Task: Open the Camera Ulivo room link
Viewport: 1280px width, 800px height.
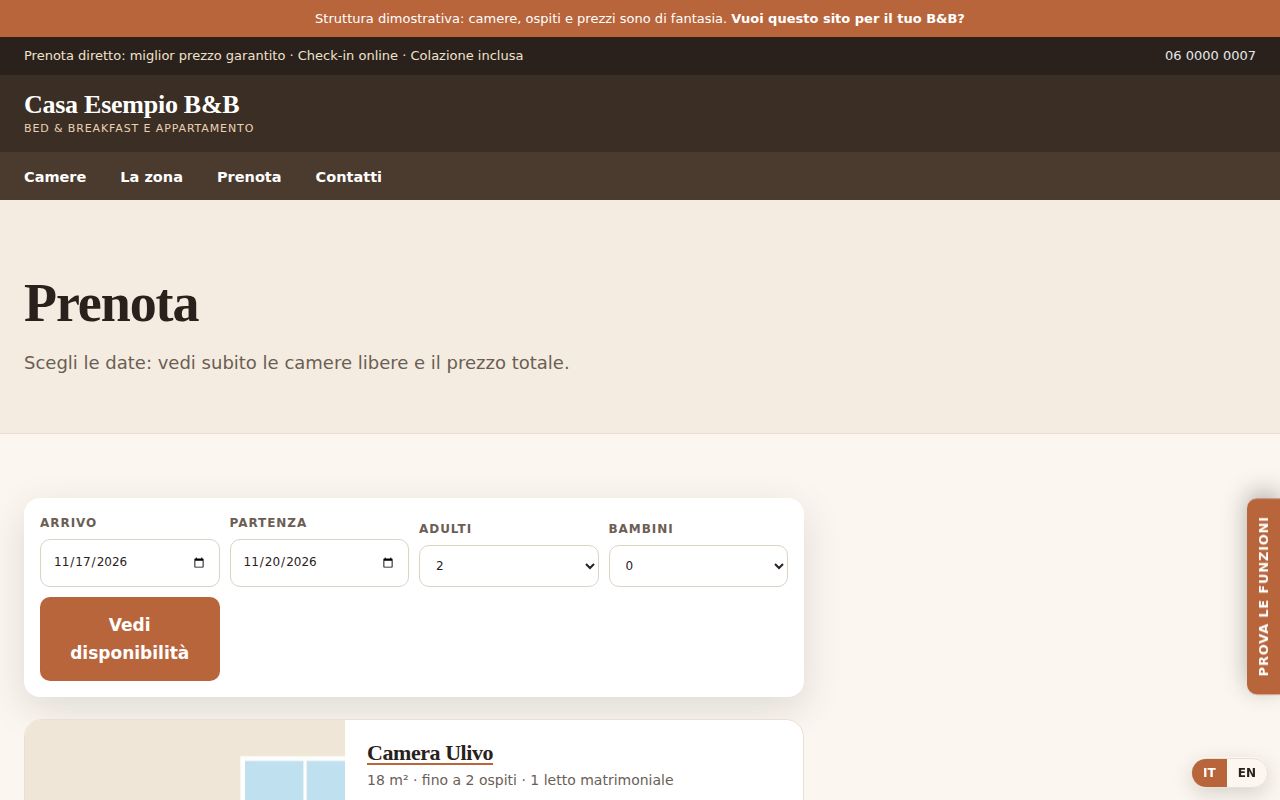Action: click(x=430, y=753)
